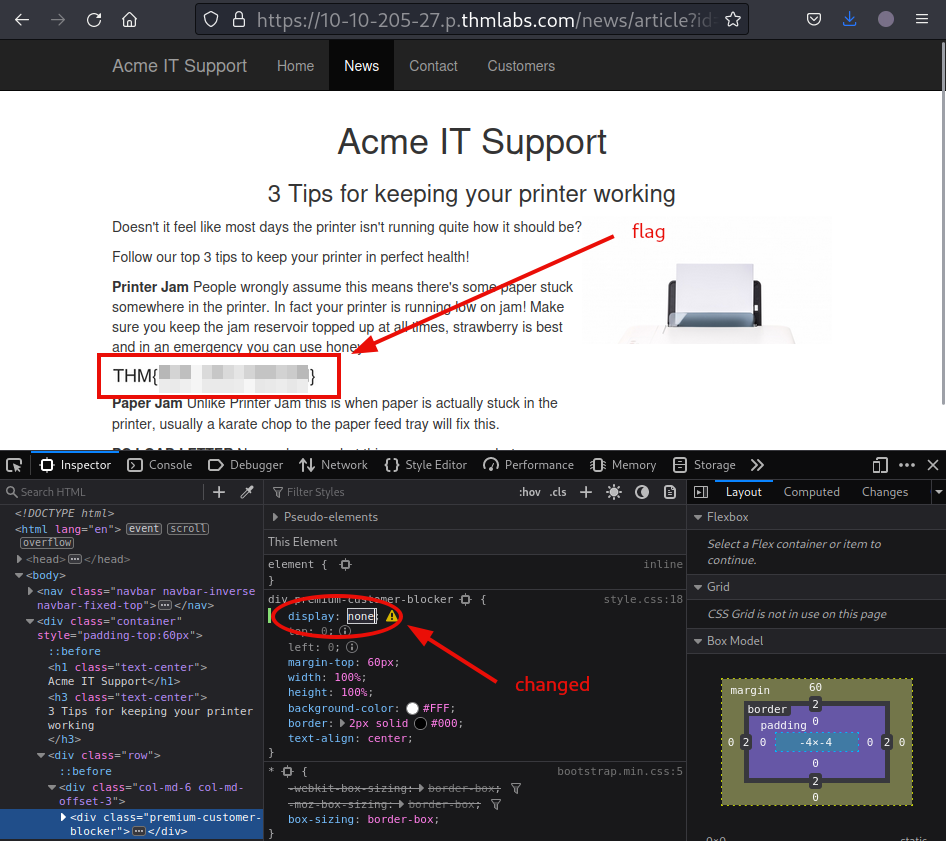
Task: Add a new CSS rule with plus icon
Action: pos(586,492)
